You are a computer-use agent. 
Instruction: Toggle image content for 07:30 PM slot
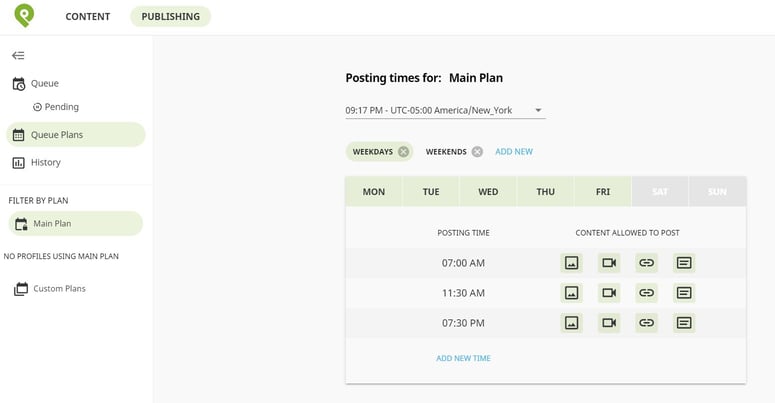tap(571, 322)
